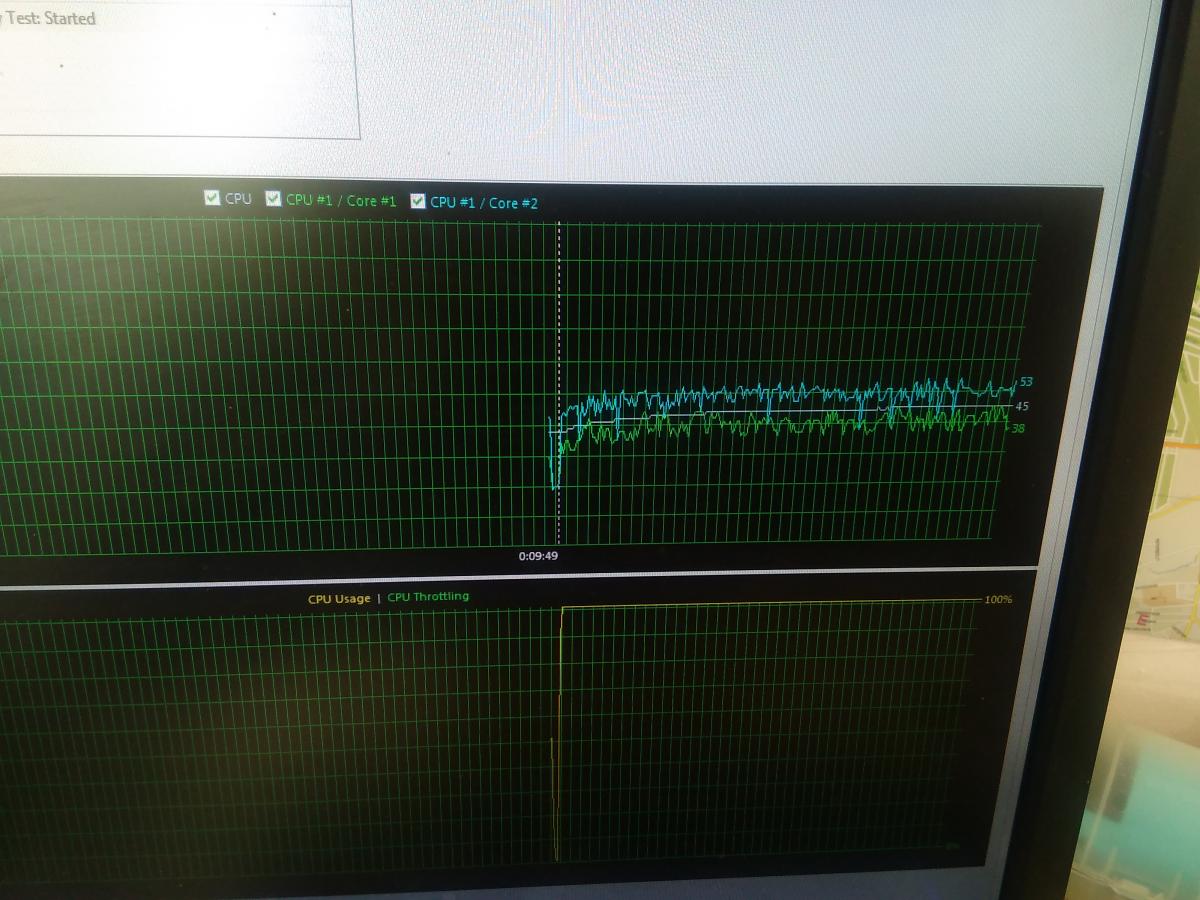Click the 100% CPU usage value label
This screenshot has height=900, width=1200.
(x=998, y=600)
